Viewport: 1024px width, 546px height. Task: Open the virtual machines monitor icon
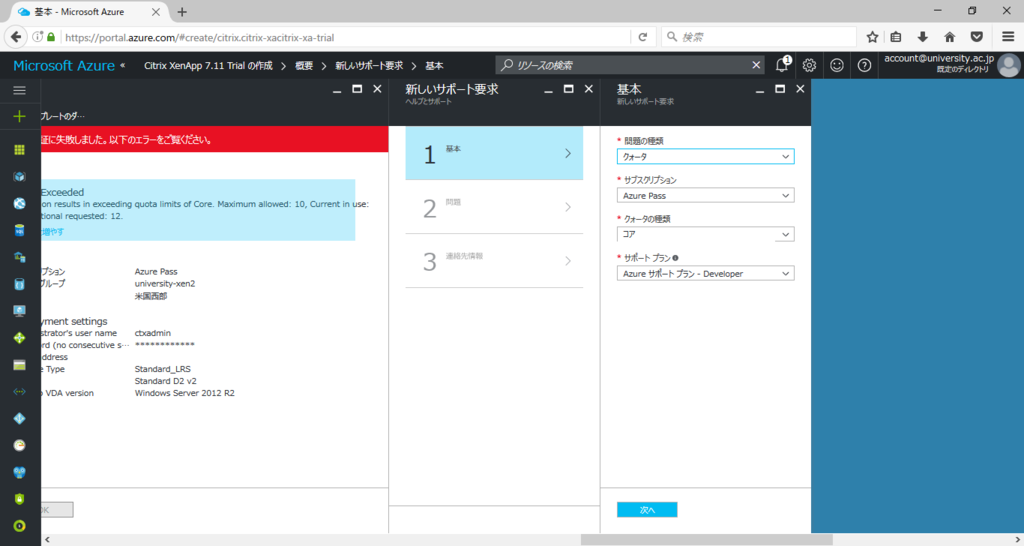click(x=20, y=311)
